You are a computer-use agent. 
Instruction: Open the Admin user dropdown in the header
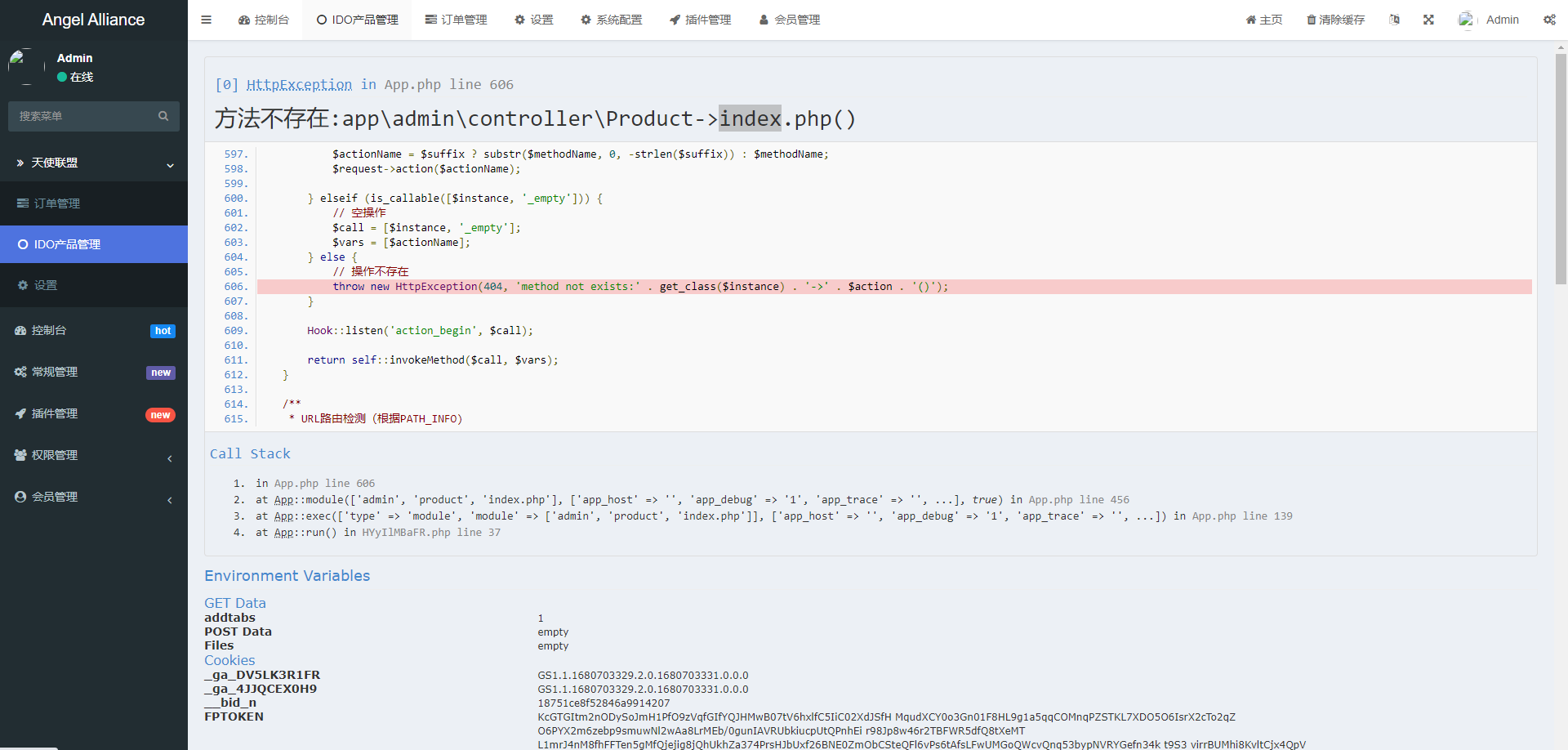pos(1489,20)
